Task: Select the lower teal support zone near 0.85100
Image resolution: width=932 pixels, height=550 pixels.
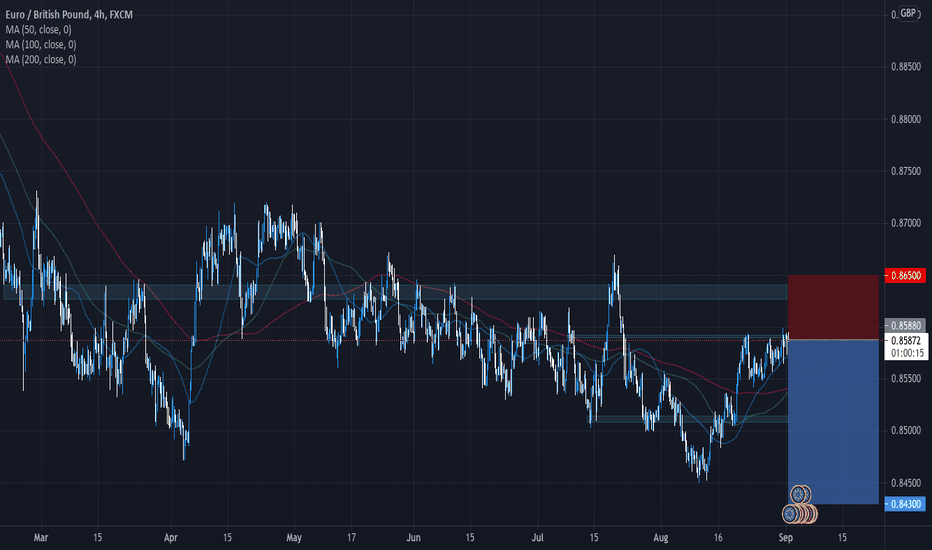Action: coord(691,419)
